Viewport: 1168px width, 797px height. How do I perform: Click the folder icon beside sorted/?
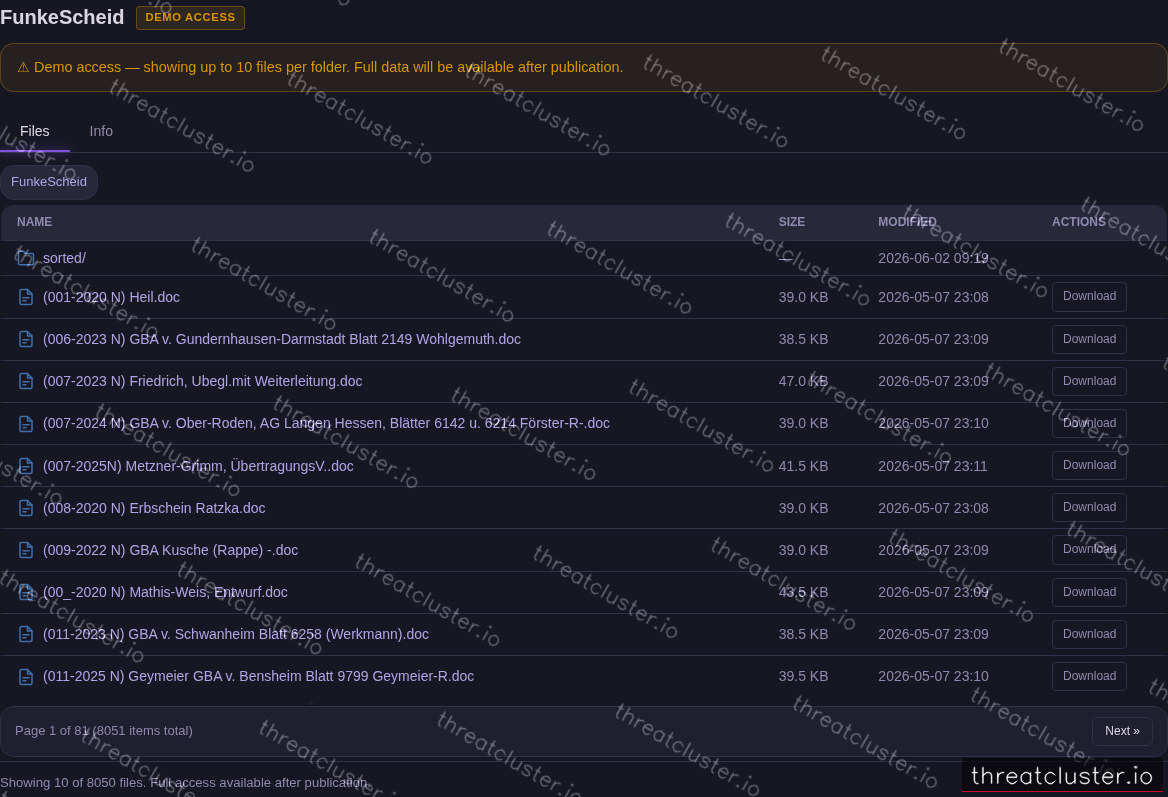click(x=25, y=258)
